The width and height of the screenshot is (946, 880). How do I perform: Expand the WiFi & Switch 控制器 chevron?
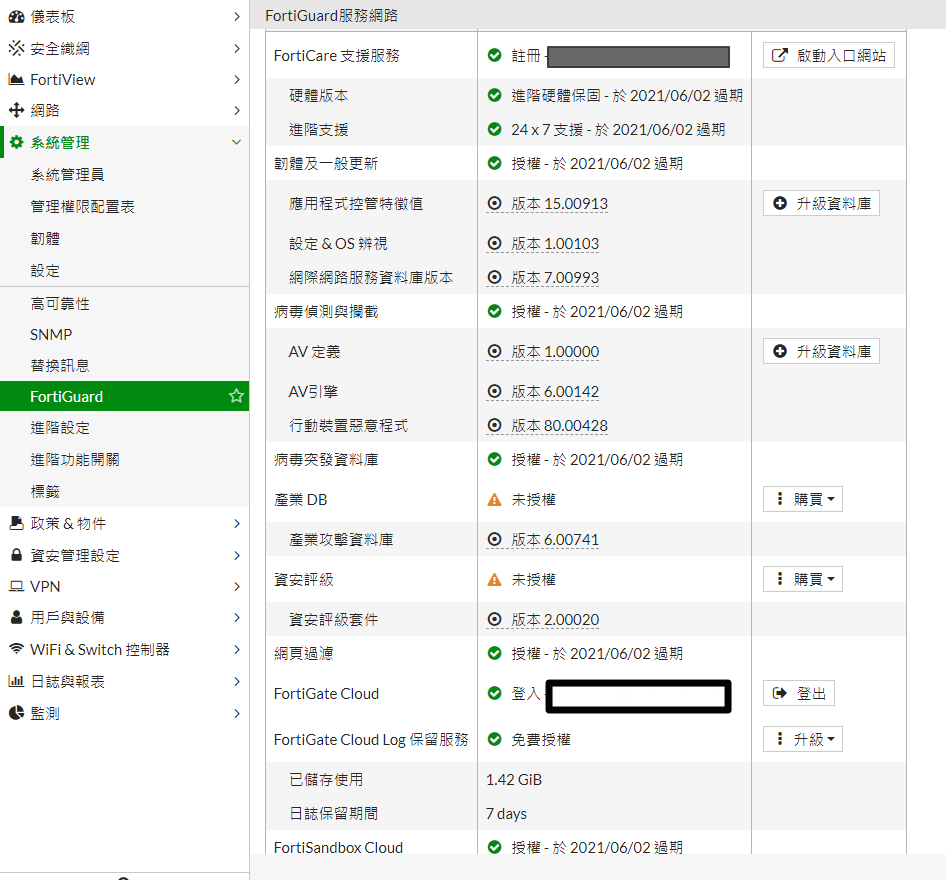236,650
